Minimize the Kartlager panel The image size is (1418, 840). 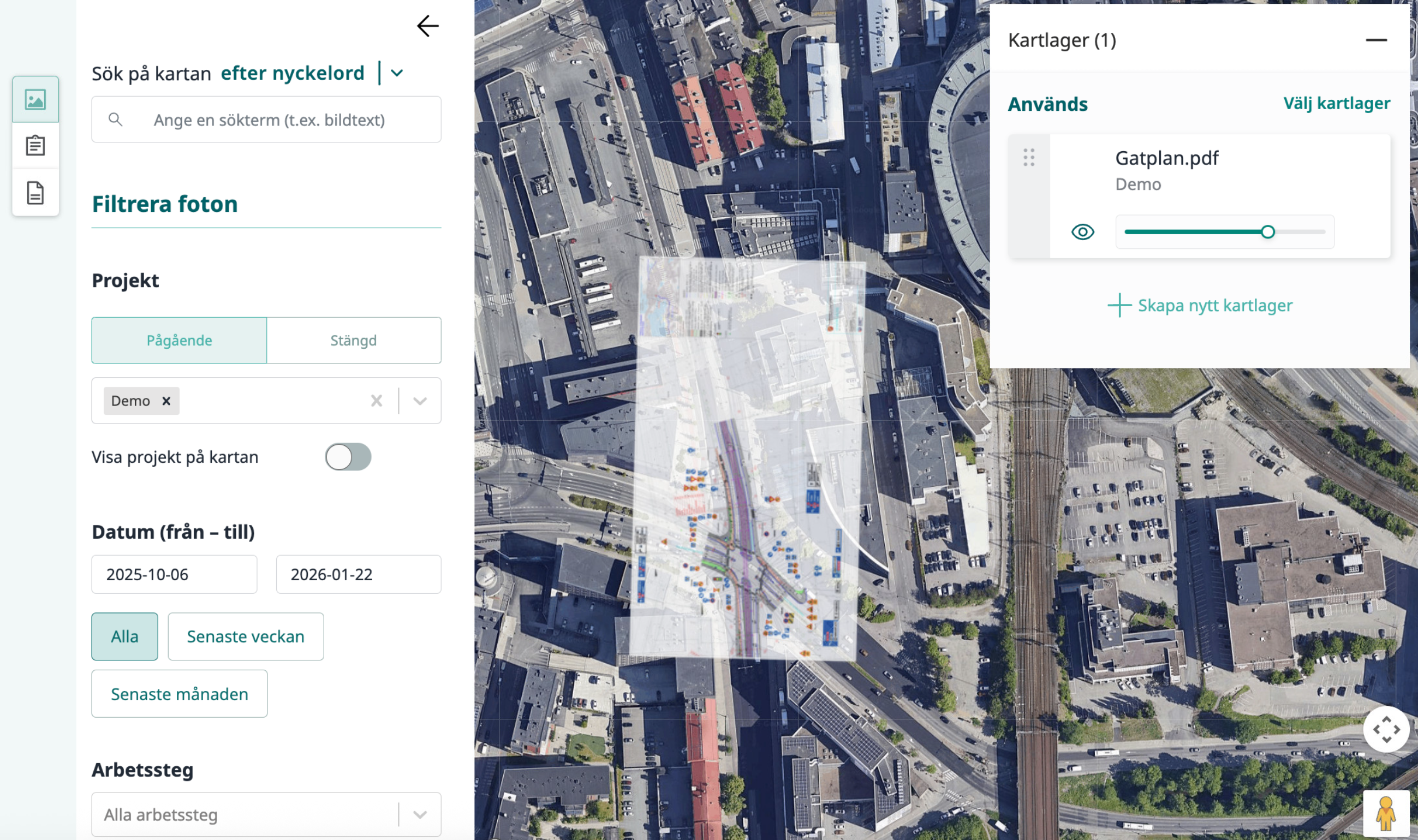[1375, 40]
